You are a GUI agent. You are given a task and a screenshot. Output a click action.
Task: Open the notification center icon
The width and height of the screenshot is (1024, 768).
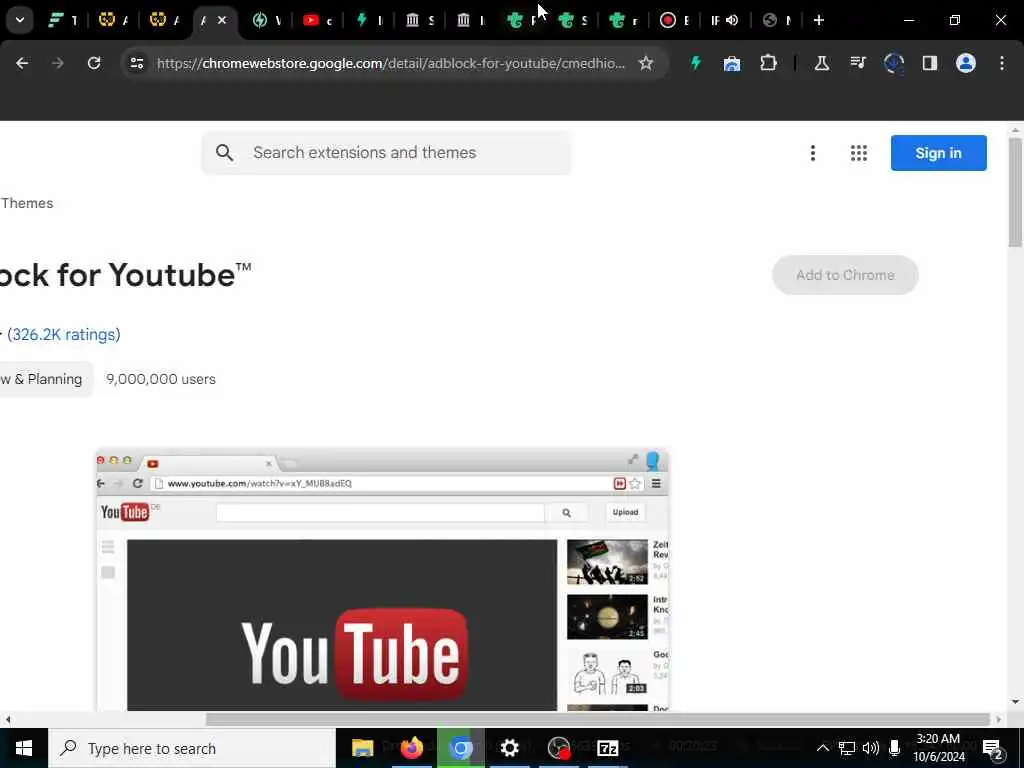point(993,748)
